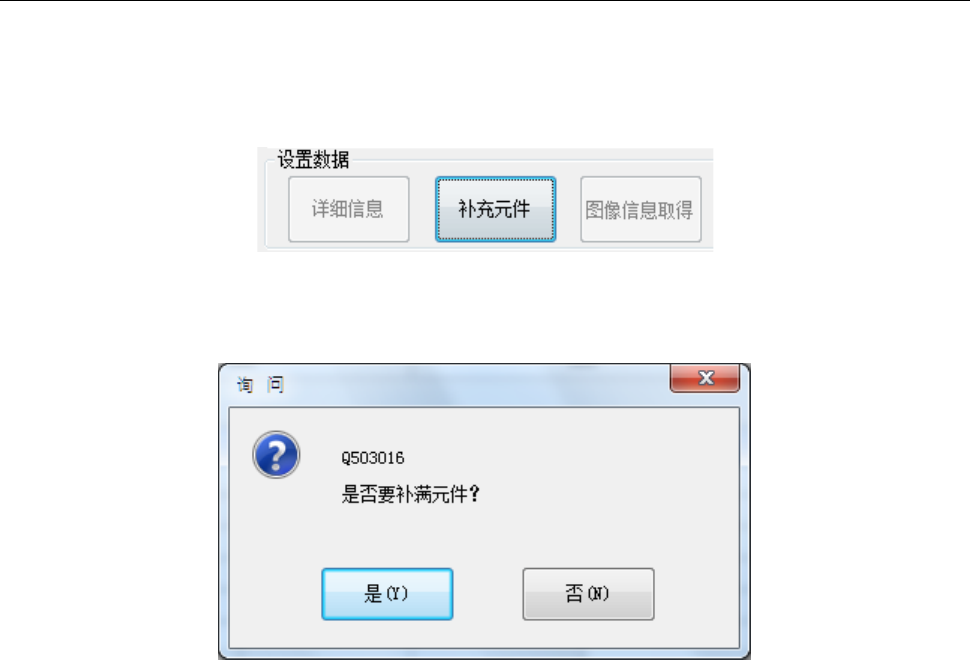Open 详细信息 details button
Screen dimensions: 970x660
click(349, 209)
